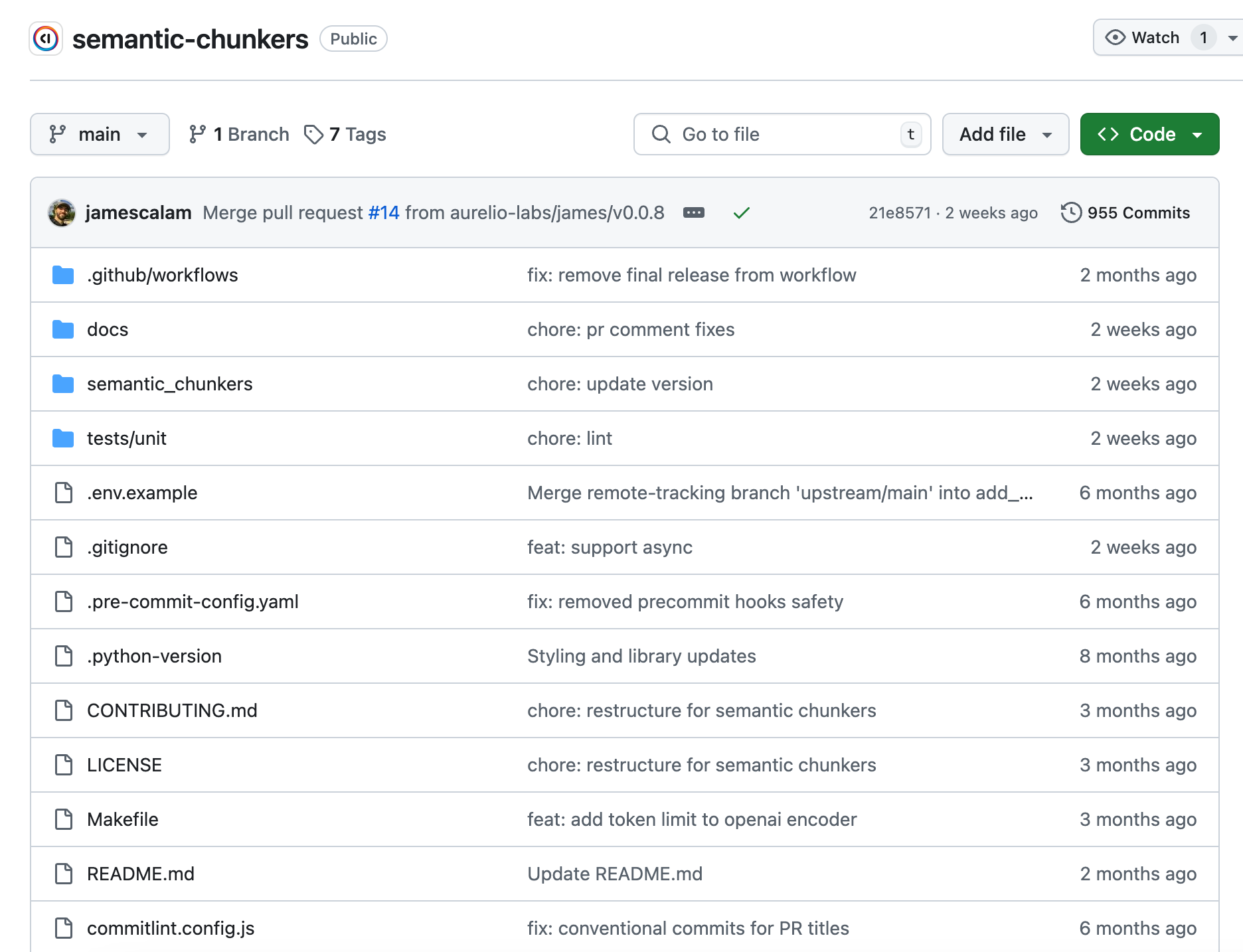Click the file icon beside .python-version
The width and height of the screenshot is (1243, 952).
pos(64,656)
